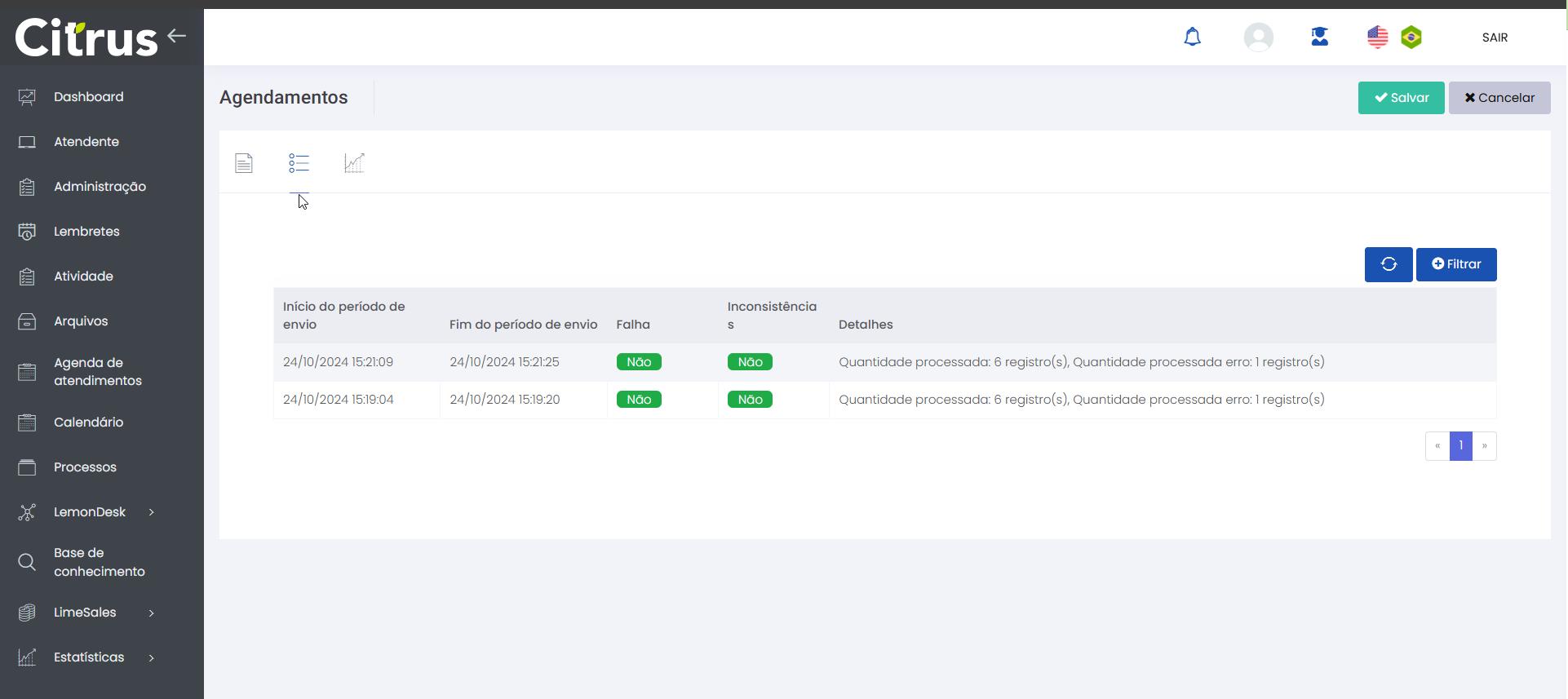Click the notification bell icon
This screenshot has width=1568, height=699.
(x=1192, y=38)
